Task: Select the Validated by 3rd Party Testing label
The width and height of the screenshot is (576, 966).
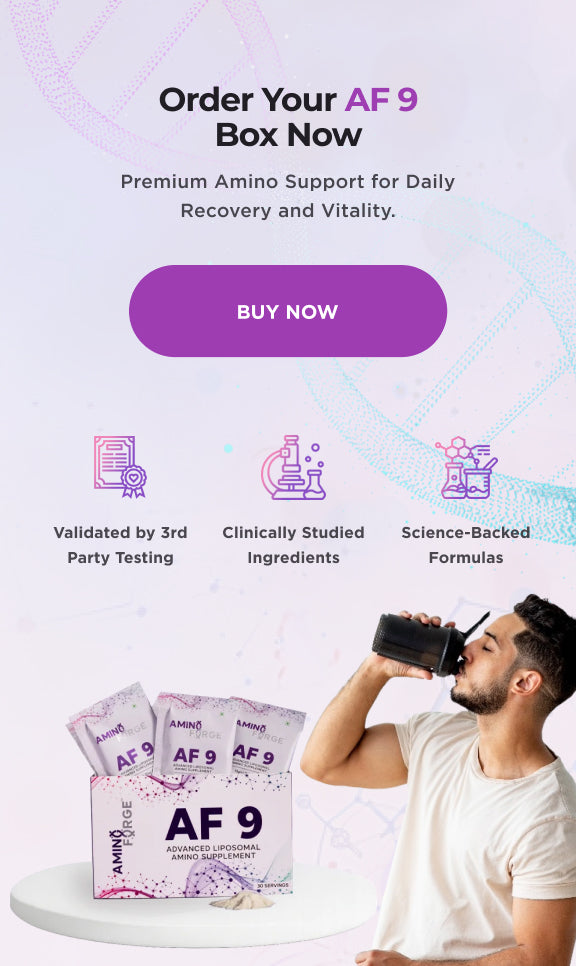Action: tap(120, 545)
